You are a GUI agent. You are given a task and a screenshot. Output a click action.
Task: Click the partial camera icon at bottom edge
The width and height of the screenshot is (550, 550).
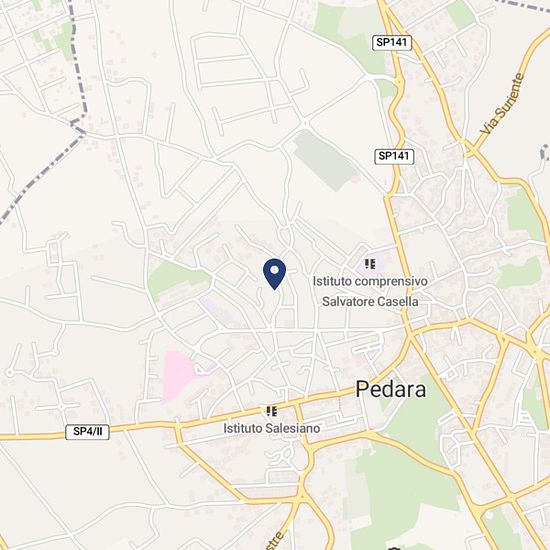tap(395, 548)
